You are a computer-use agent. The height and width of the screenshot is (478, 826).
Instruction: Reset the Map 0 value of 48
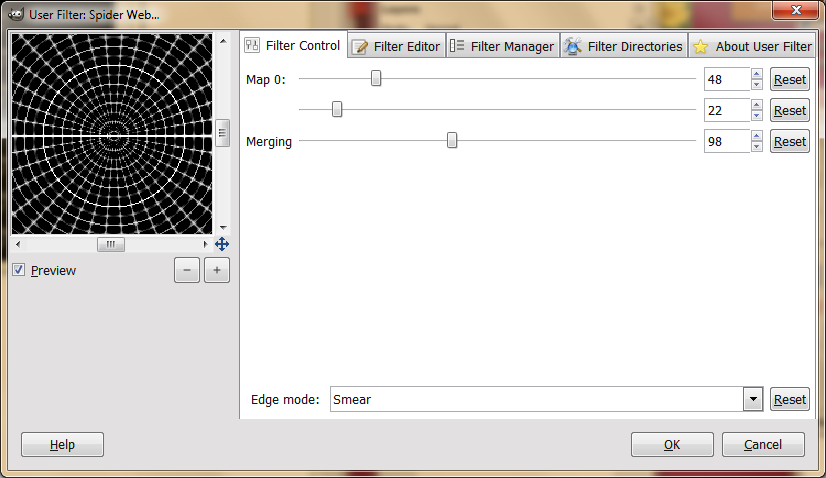pos(790,80)
